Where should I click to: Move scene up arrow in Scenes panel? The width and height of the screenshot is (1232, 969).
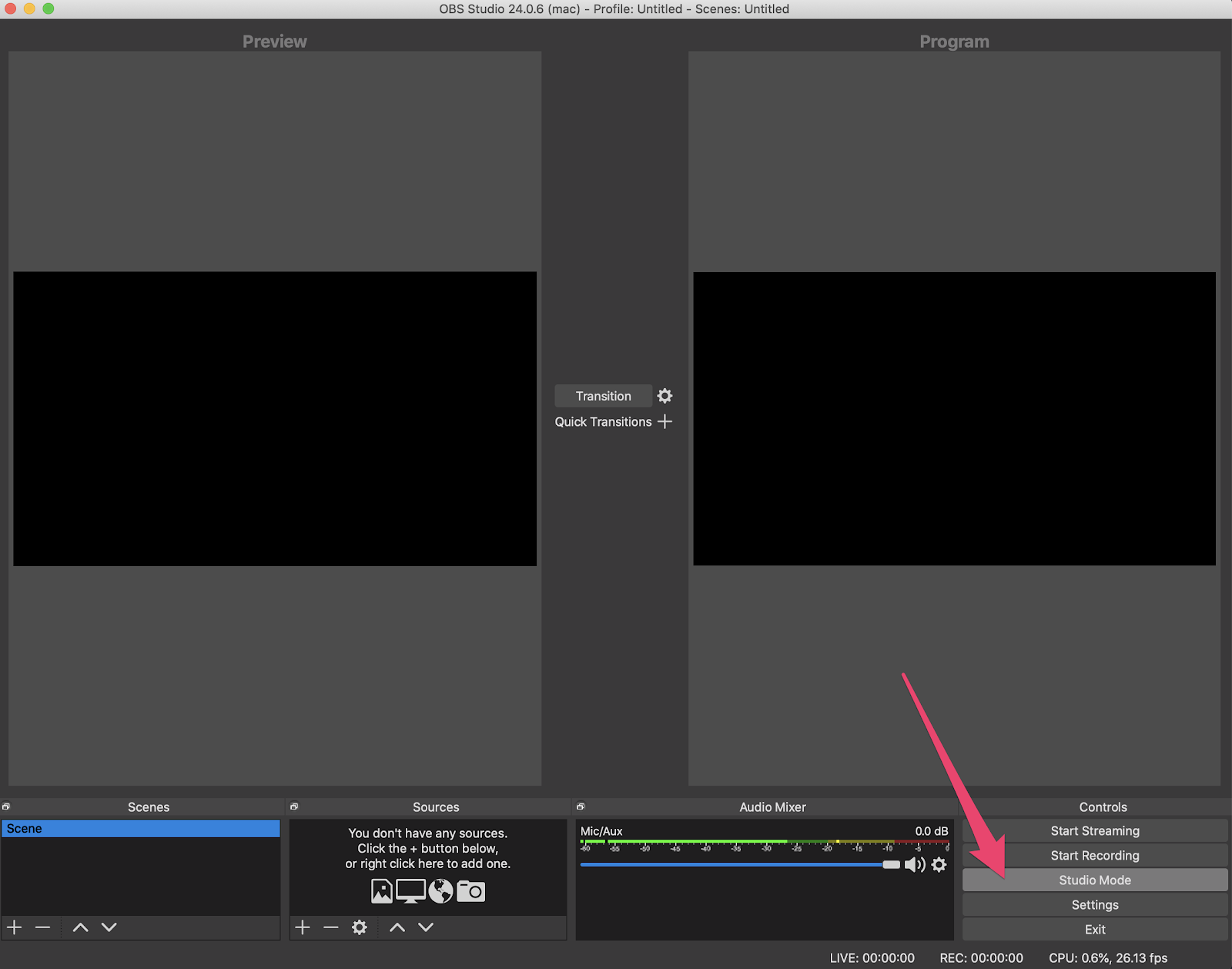click(80, 927)
